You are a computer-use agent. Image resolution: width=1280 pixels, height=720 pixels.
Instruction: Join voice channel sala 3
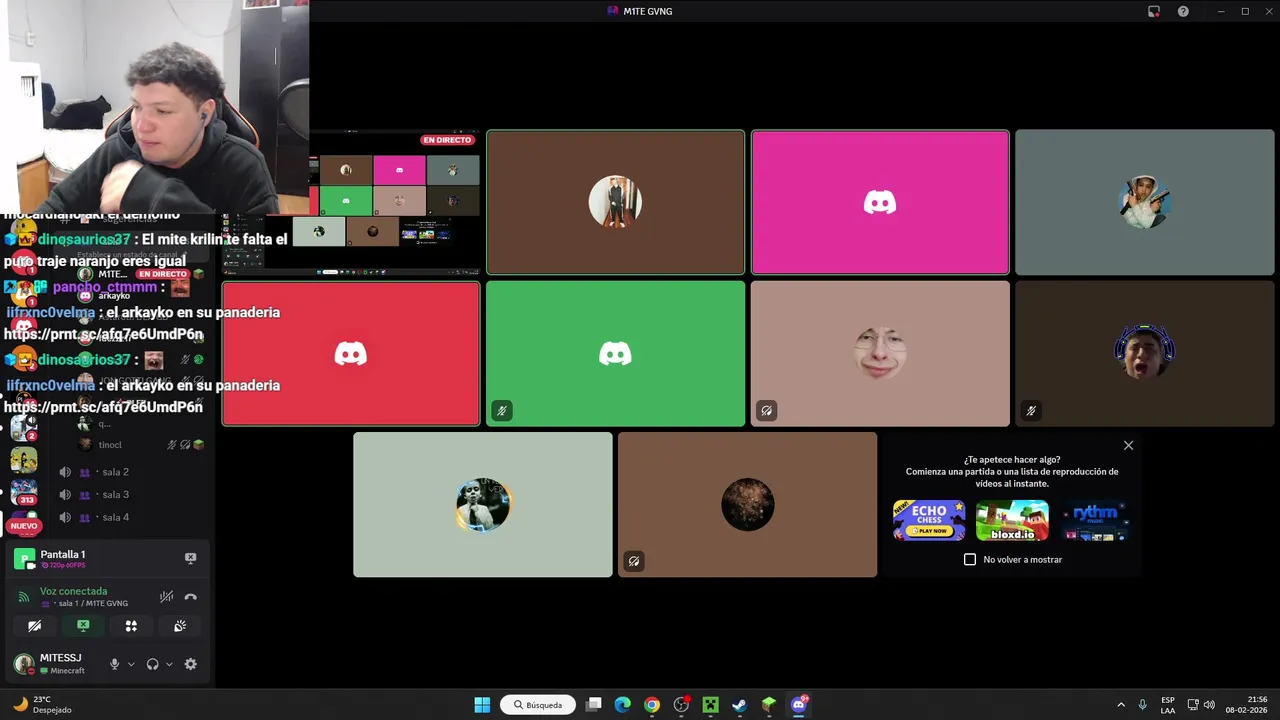(116, 495)
